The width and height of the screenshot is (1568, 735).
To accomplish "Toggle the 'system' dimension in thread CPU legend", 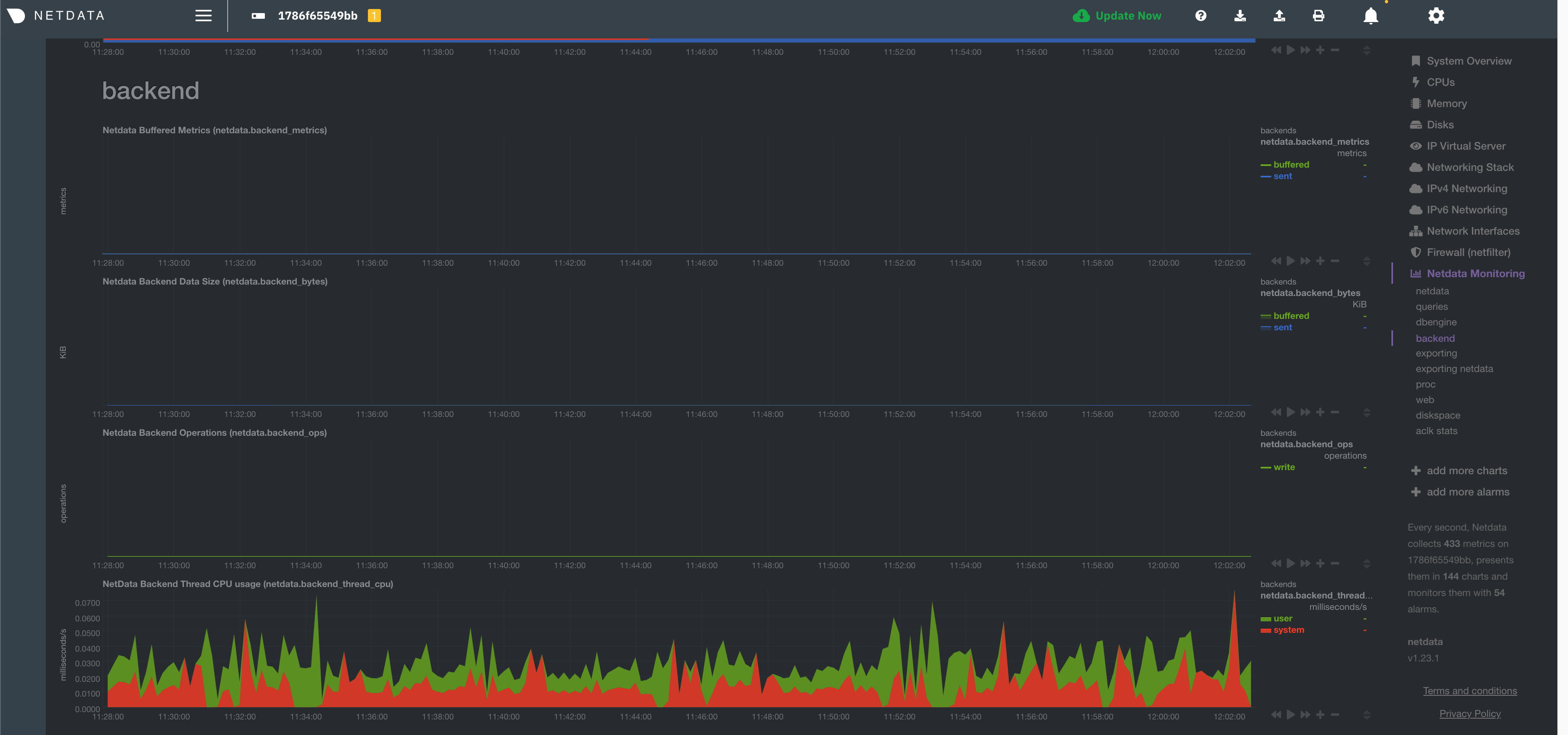I will point(1288,630).
